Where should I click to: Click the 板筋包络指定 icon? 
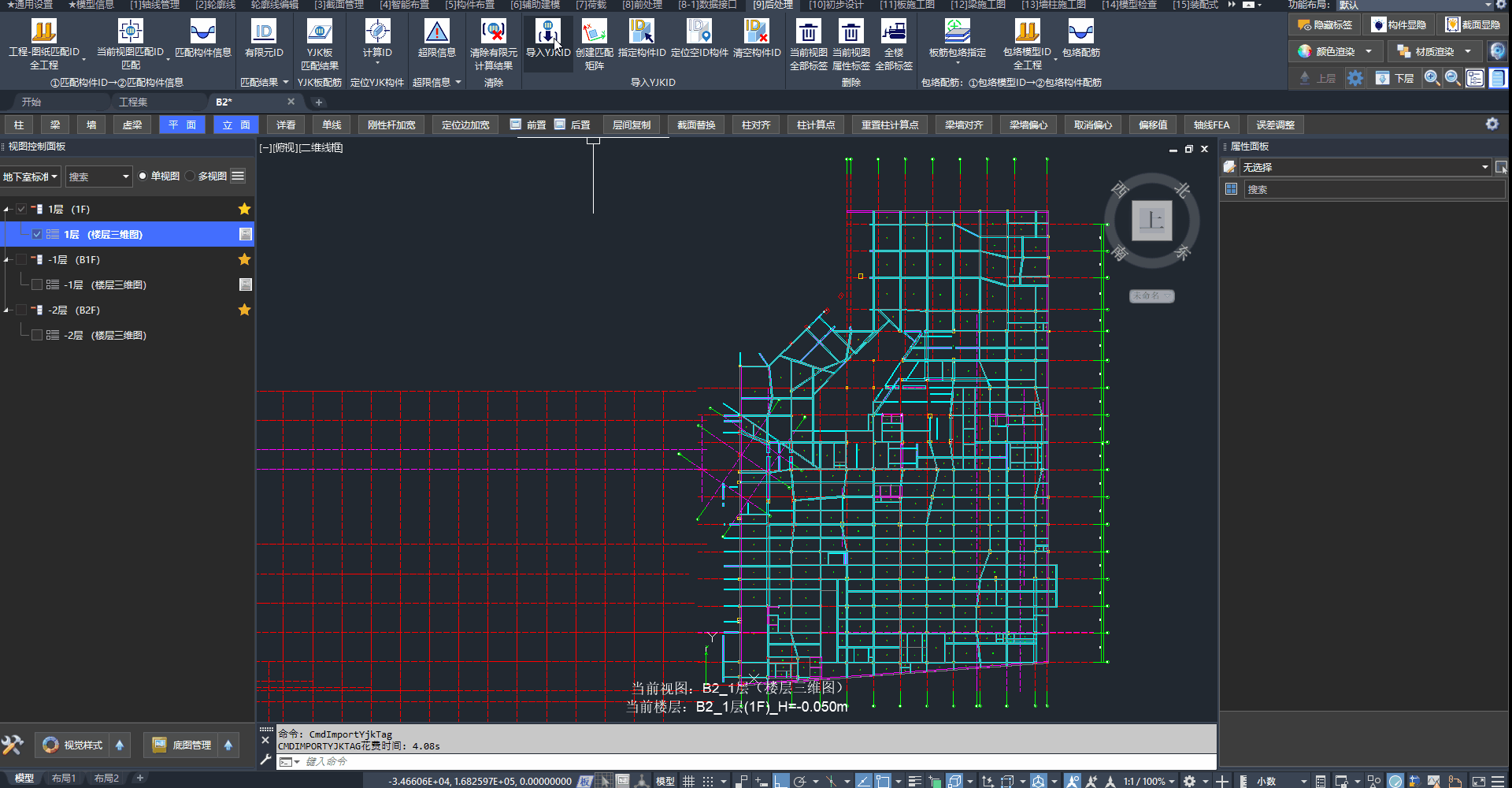click(957, 32)
